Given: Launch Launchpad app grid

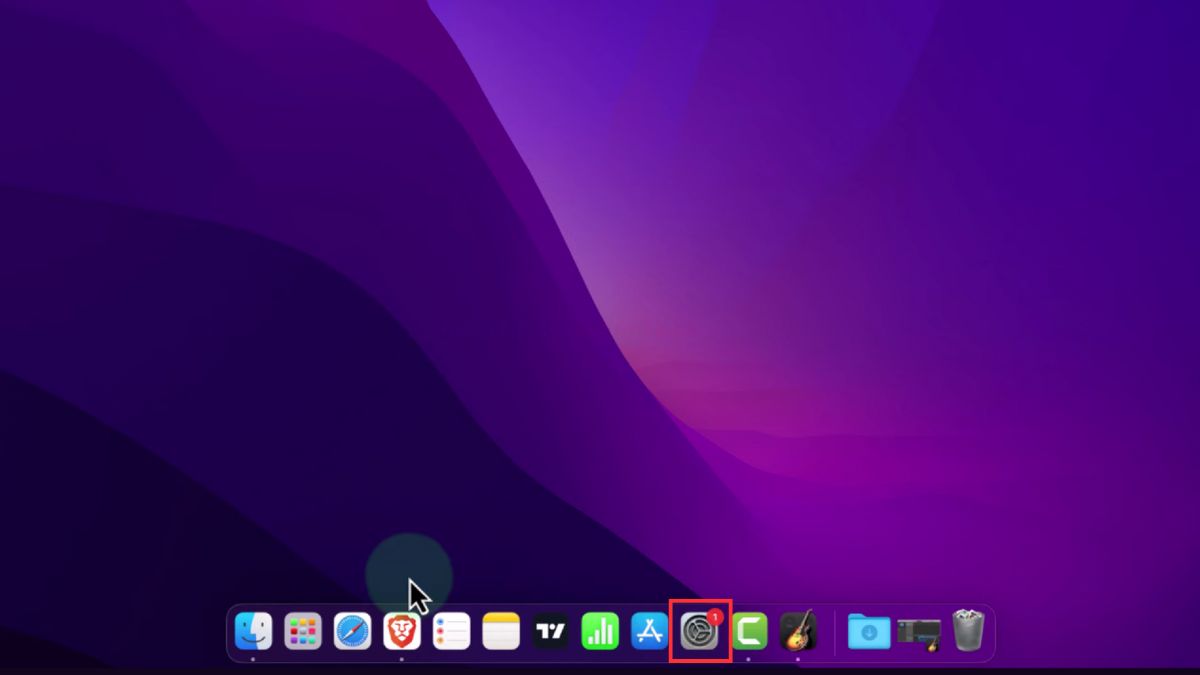Looking at the screenshot, I should click(302, 632).
